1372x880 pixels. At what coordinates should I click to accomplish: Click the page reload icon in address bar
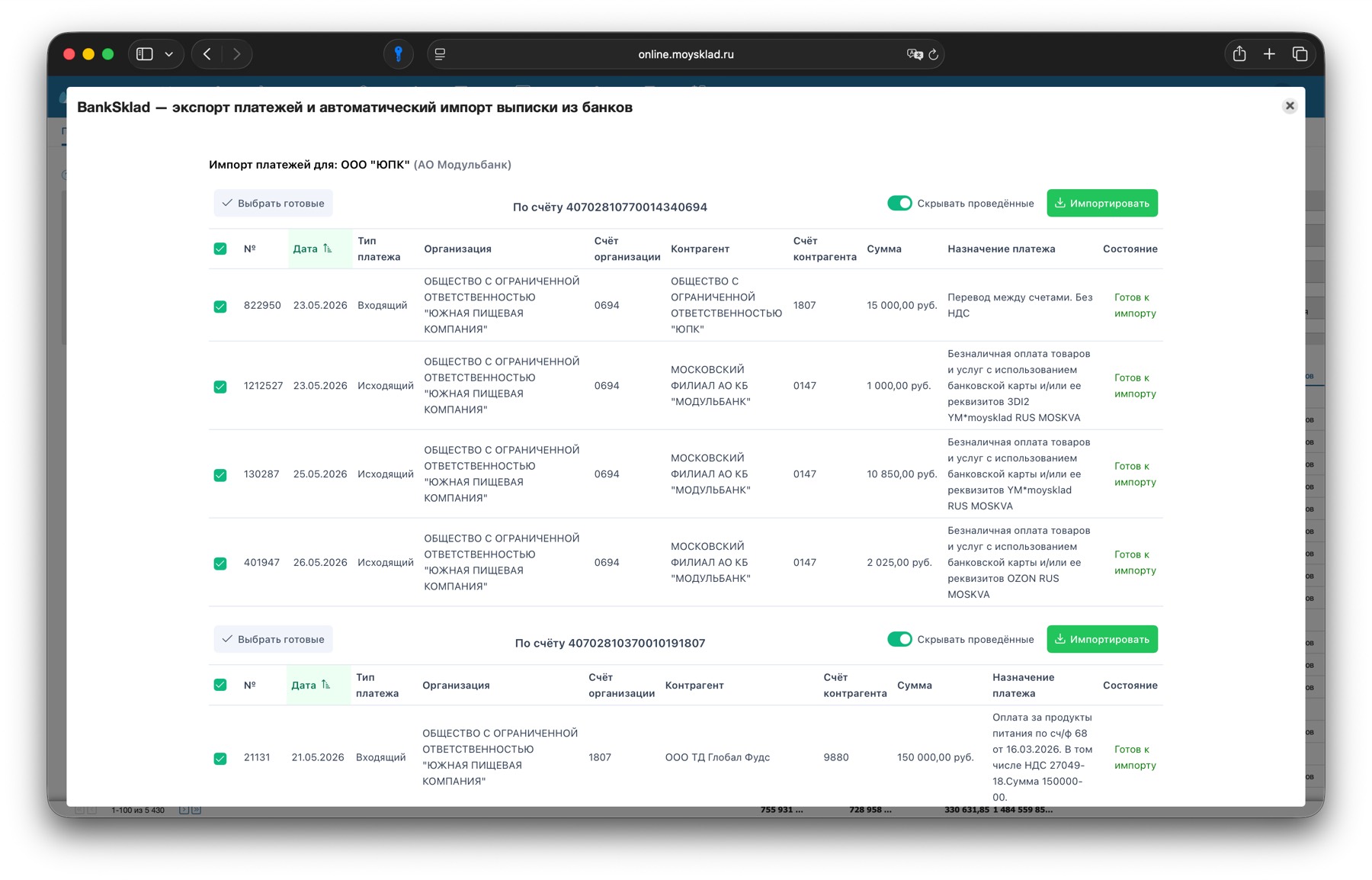[x=933, y=54]
